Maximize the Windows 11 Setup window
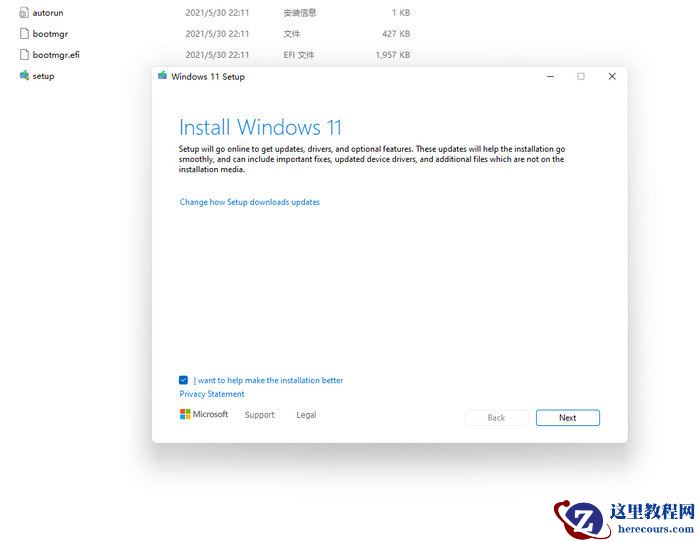 click(x=581, y=76)
